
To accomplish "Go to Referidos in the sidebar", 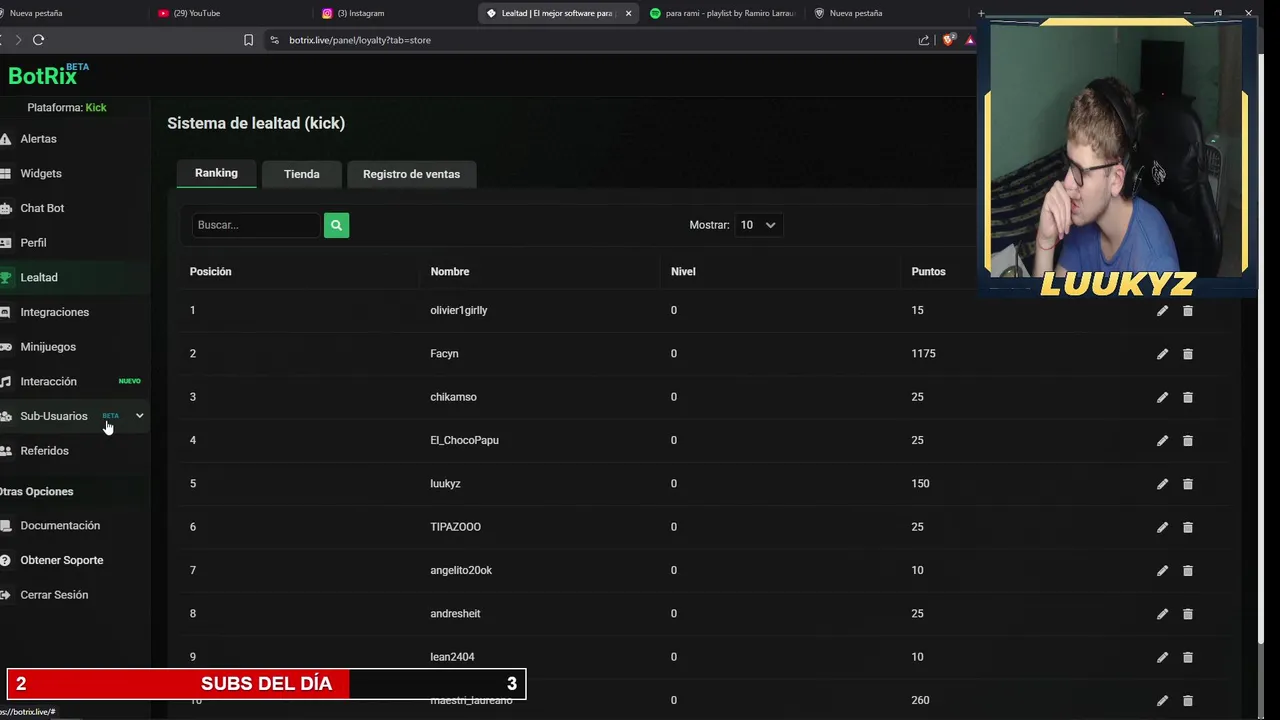I will 44,451.
